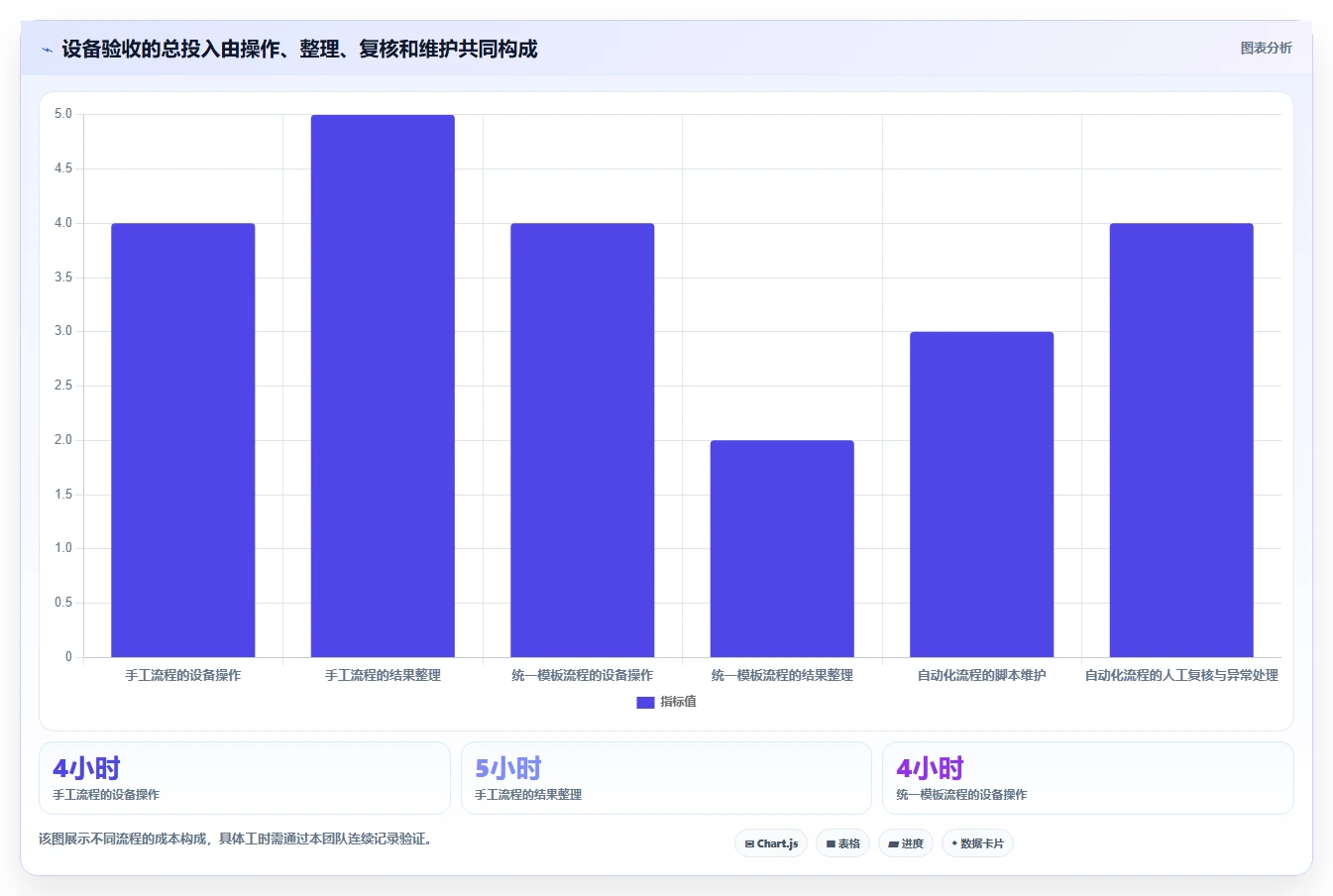Click the chart title 设备验收的总投入 heading
The image size is (1333, 896).
(299, 50)
